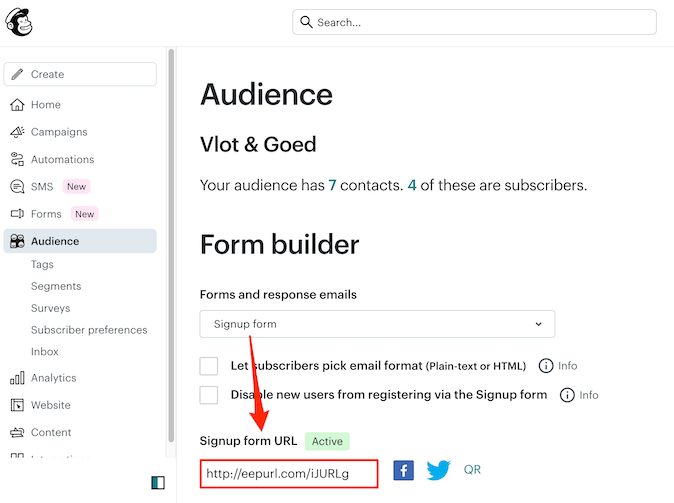Click the Analytics bar chart icon

pos(17,378)
